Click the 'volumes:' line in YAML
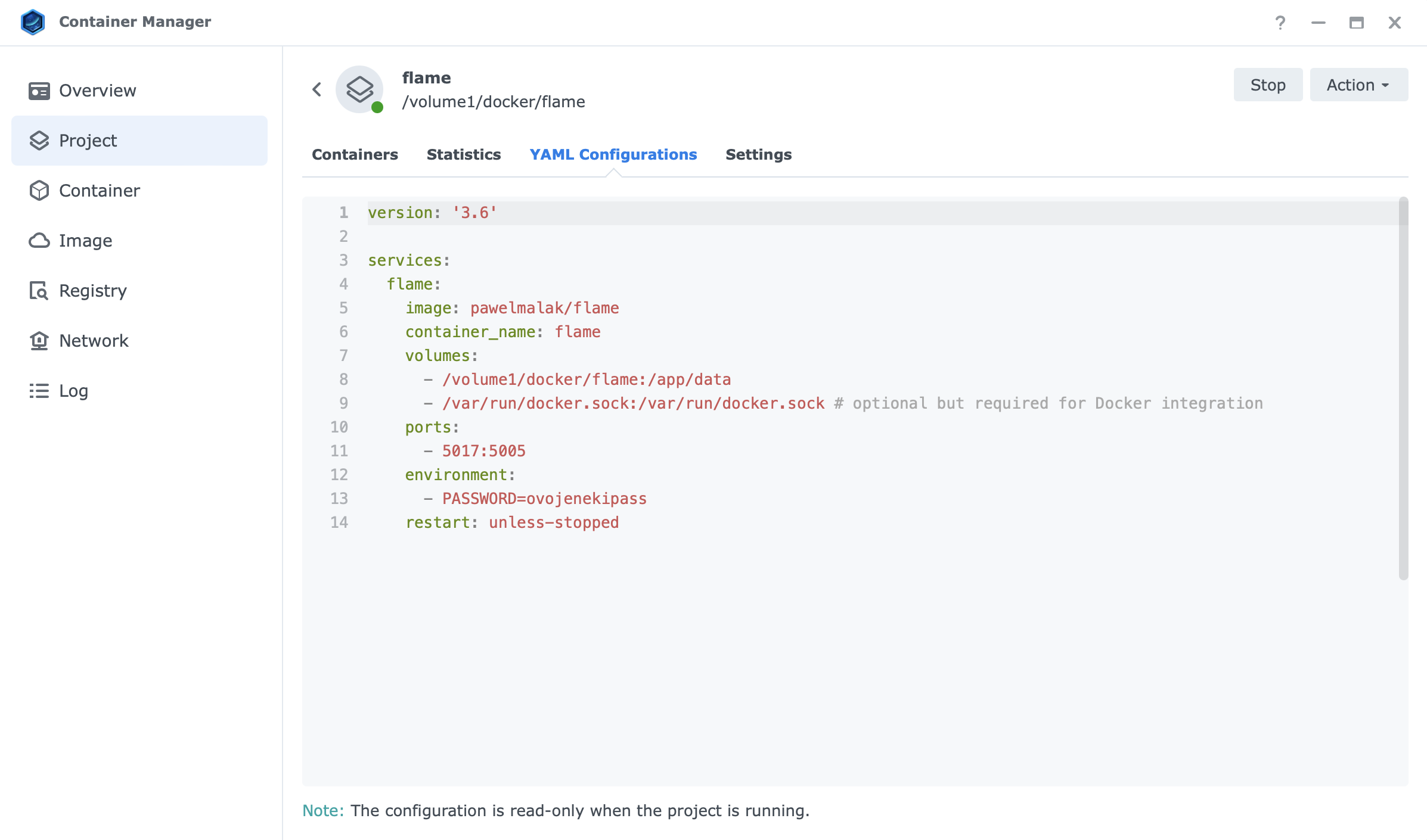This screenshot has height=840, width=1427. point(442,356)
